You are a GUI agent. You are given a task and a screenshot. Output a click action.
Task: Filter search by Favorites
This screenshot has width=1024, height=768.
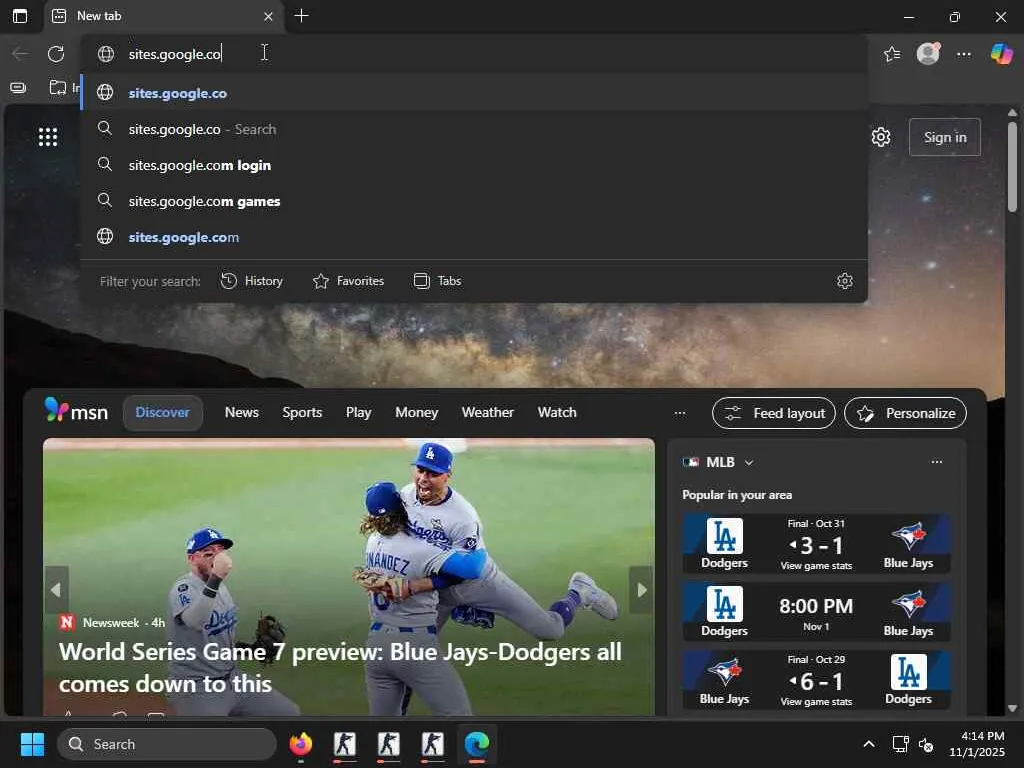(x=349, y=281)
